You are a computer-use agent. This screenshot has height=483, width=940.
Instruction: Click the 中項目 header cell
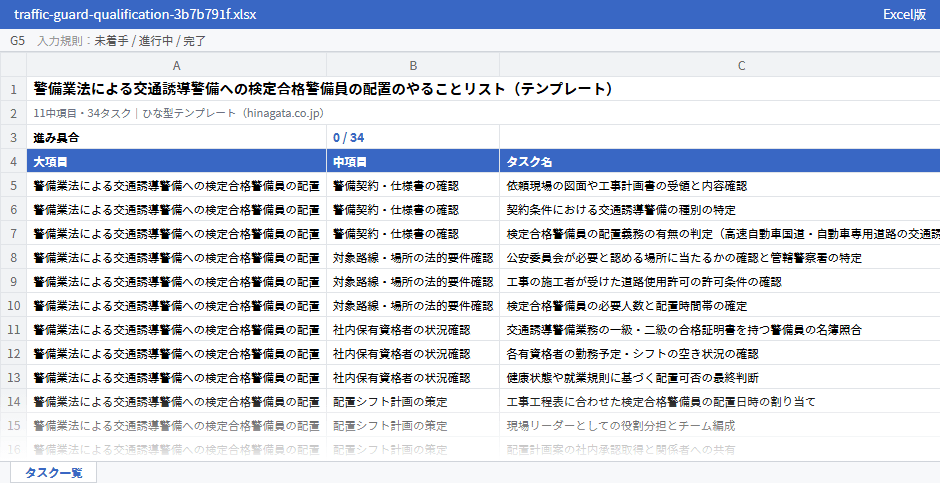[x=413, y=162]
